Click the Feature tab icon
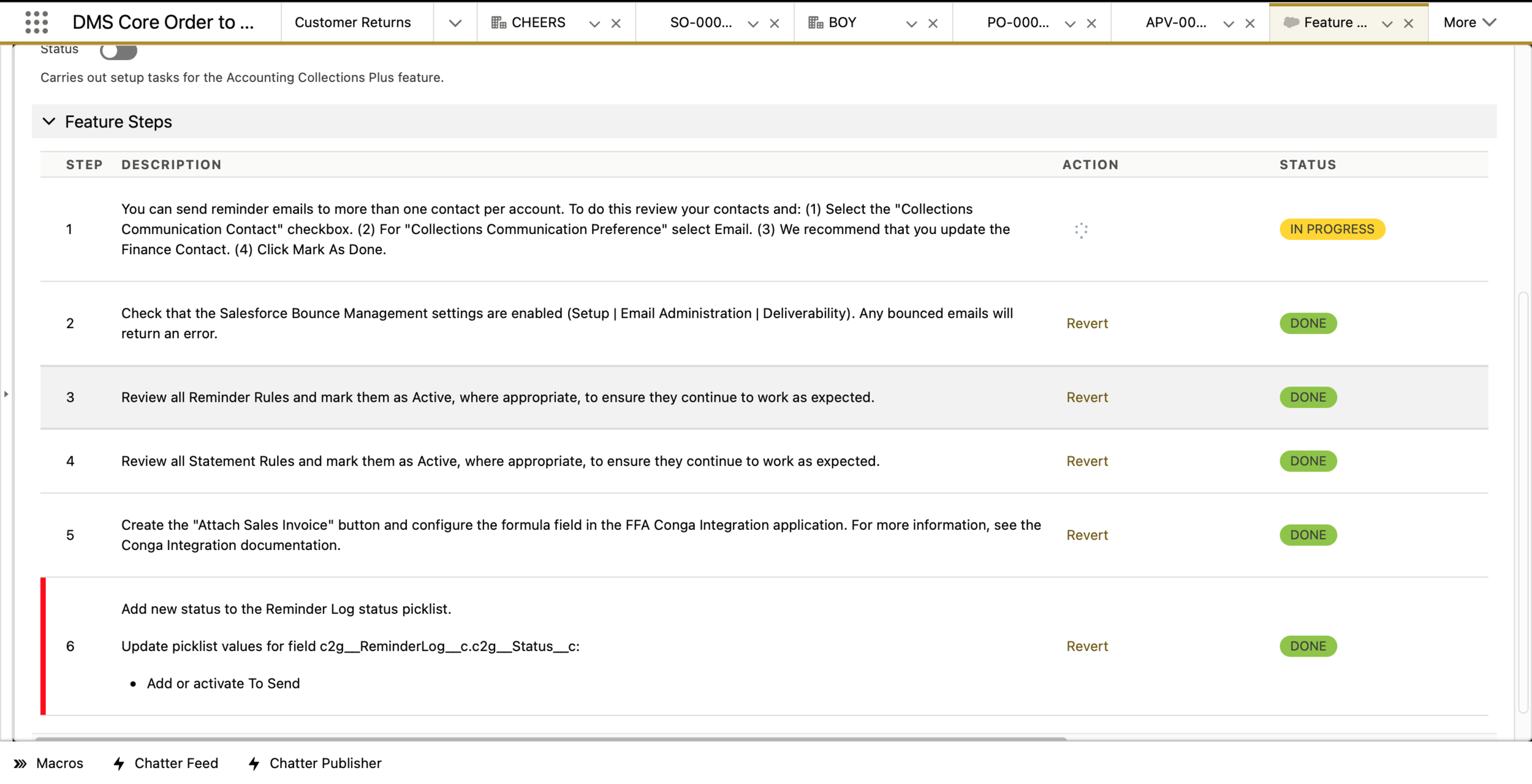The height and width of the screenshot is (784, 1532). [x=1291, y=23]
